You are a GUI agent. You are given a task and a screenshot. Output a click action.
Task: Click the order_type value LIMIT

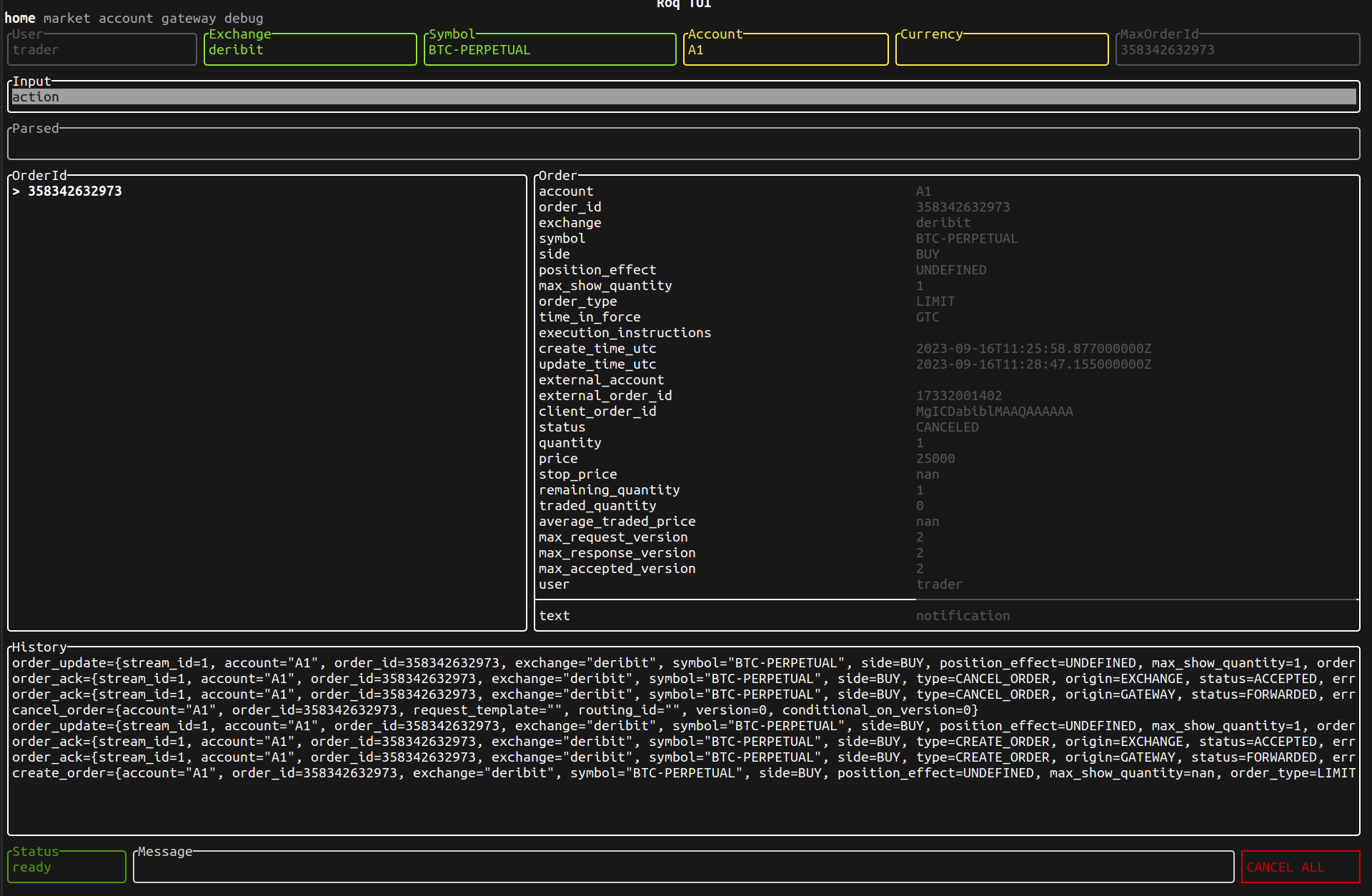pyautogui.click(x=935, y=301)
